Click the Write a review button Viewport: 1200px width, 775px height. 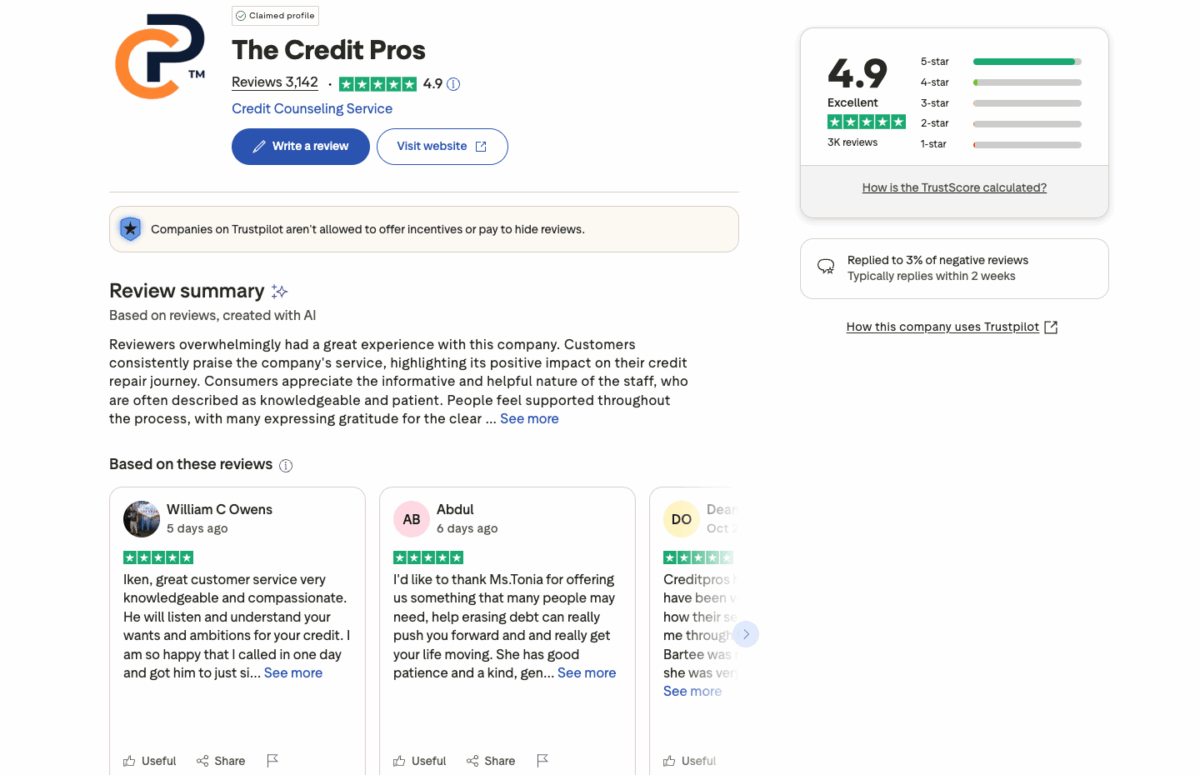pyautogui.click(x=300, y=146)
